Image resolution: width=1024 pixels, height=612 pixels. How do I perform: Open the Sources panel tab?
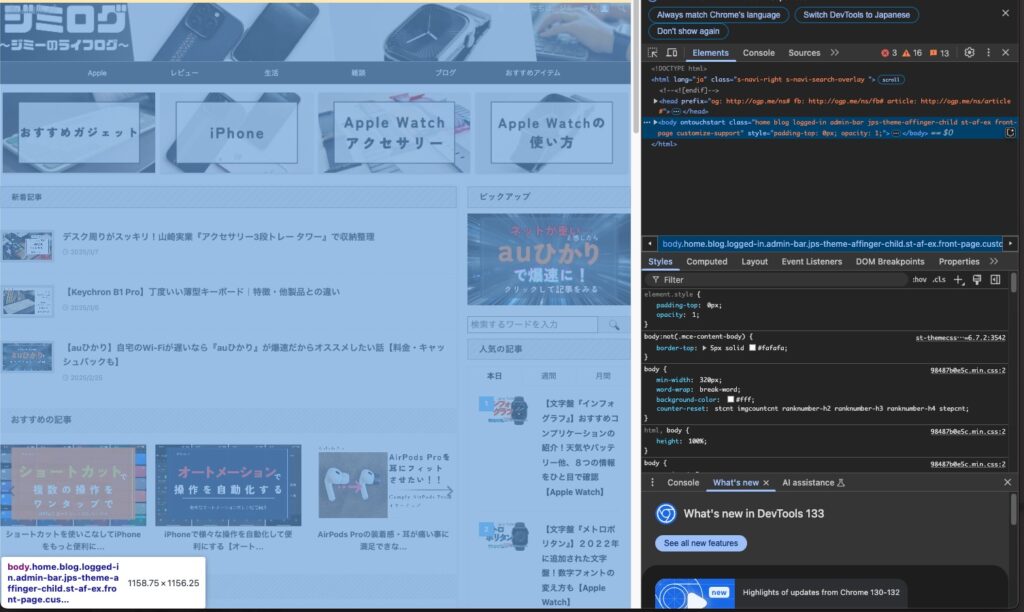804,53
